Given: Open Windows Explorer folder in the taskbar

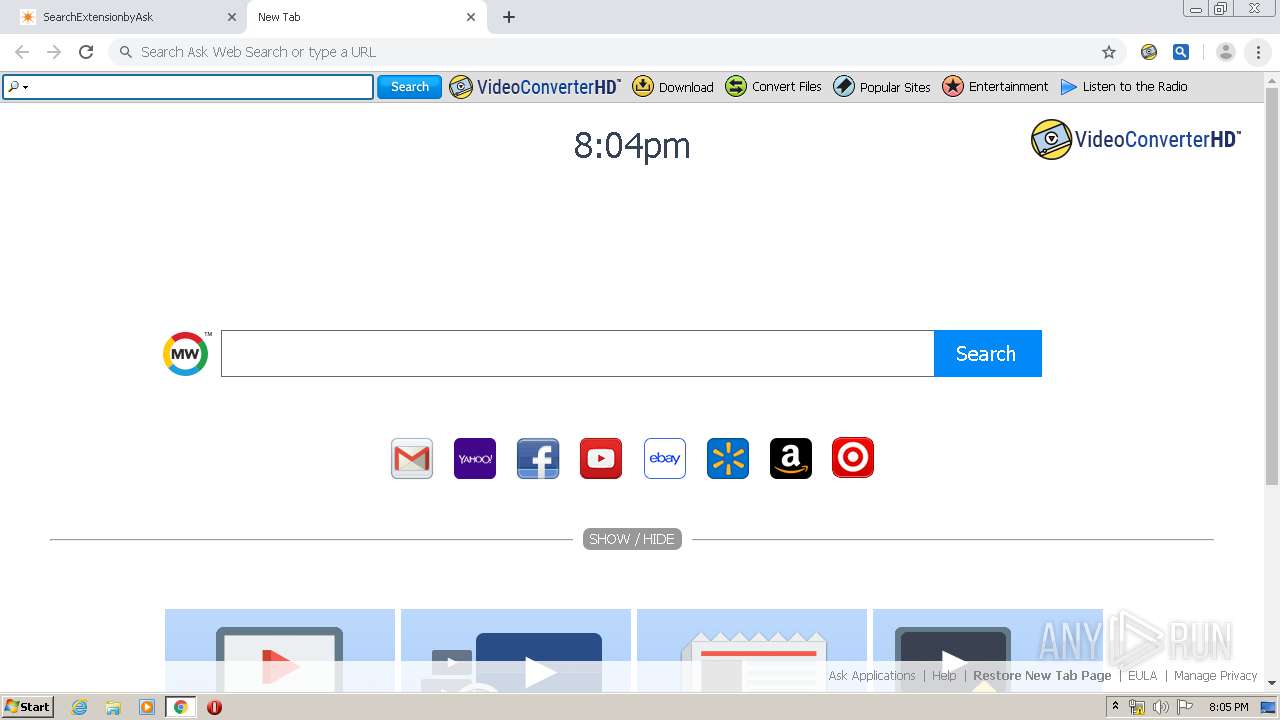Looking at the screenshot, I should pos(113,707).
